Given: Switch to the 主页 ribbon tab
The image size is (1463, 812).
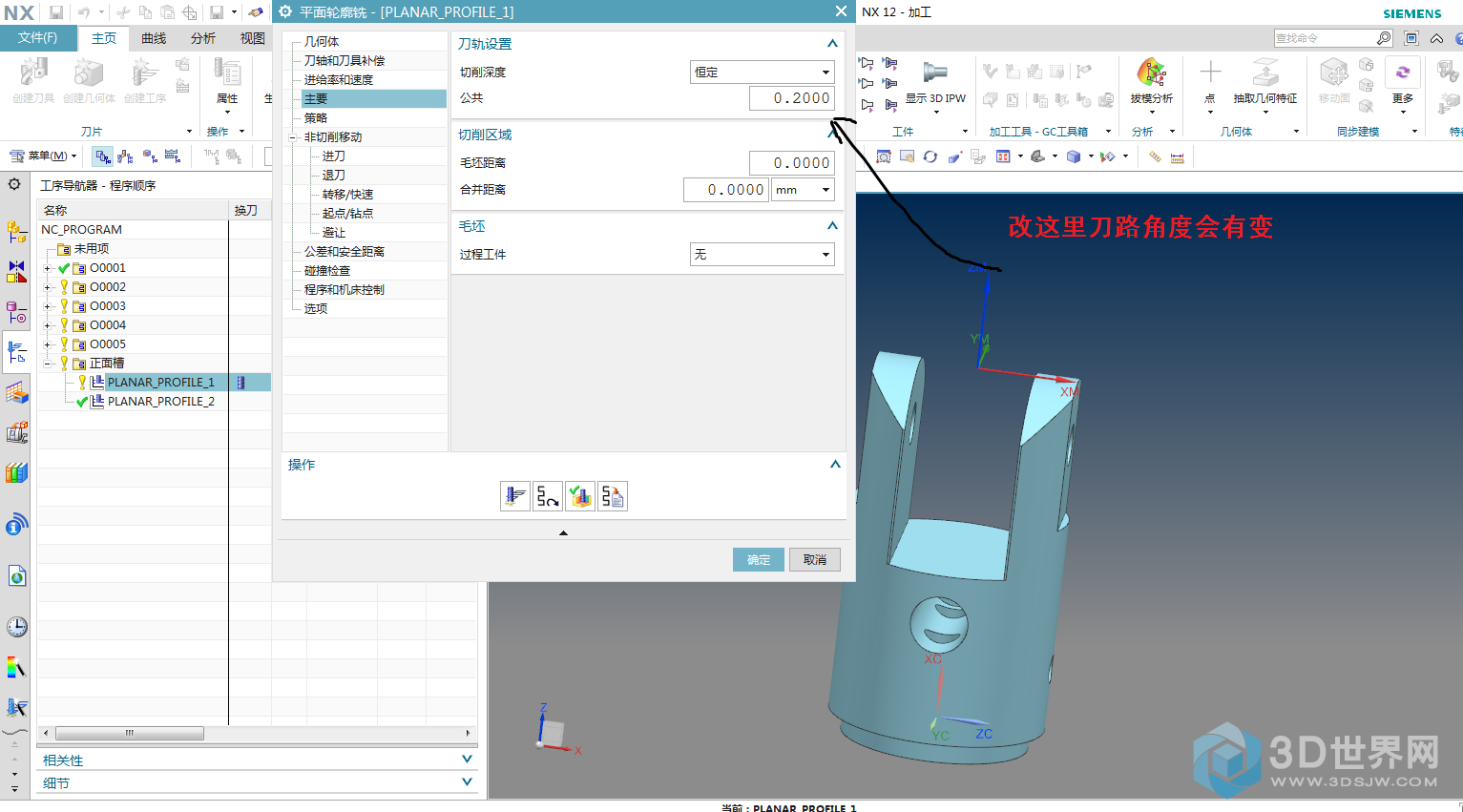Looking at the screenshot, I should pyautogui.click(x=104, y=38).
